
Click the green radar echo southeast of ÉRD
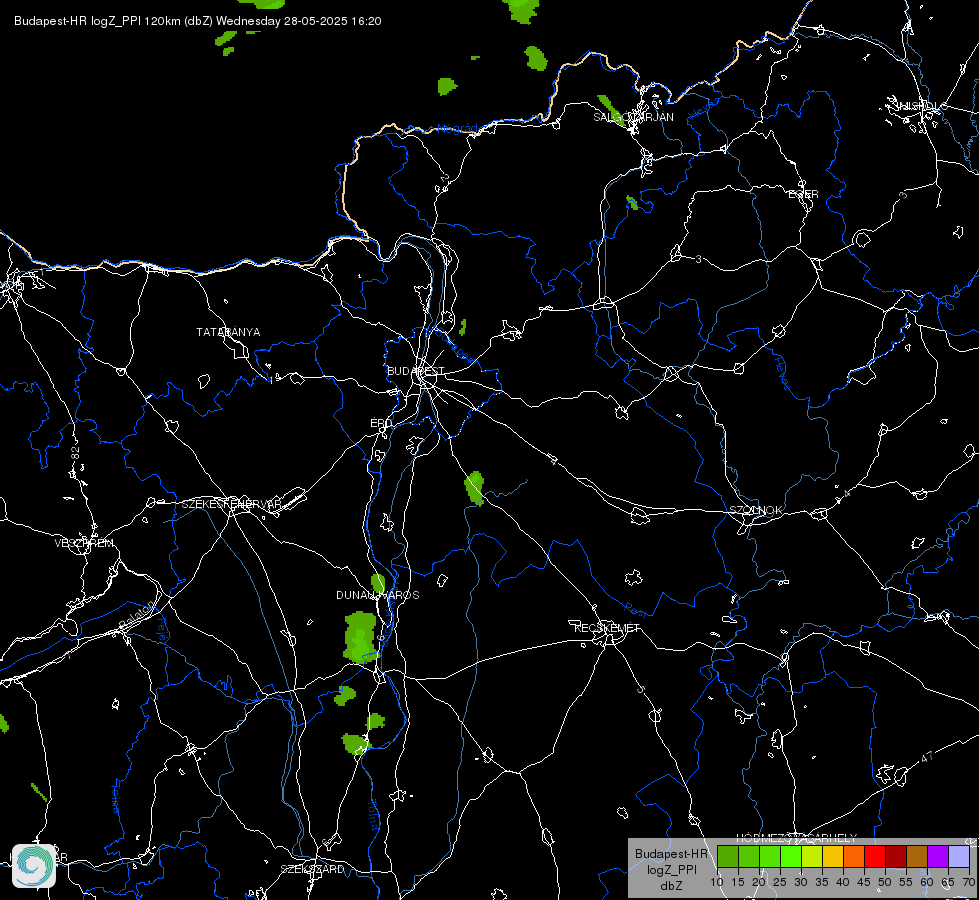[475, 488]
